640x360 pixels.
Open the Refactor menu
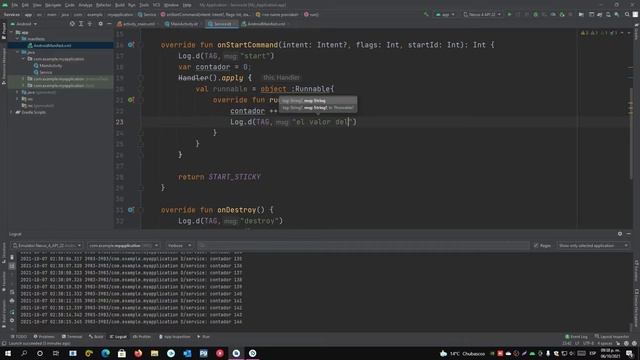[x=103, y=5]
